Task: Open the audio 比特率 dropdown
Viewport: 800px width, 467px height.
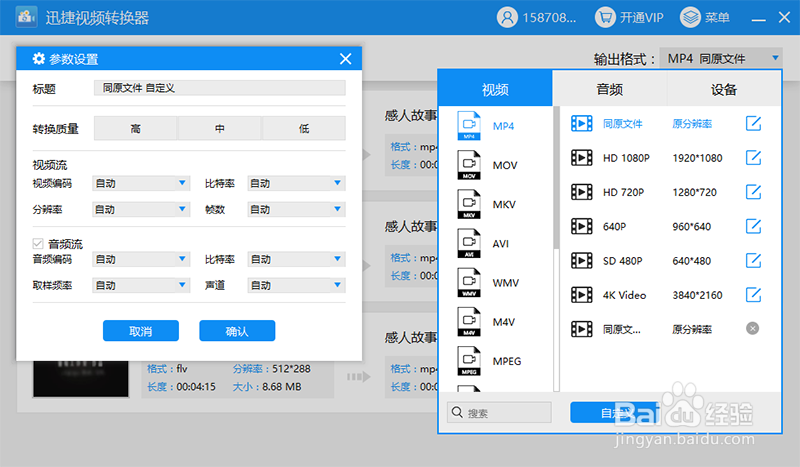Action: 296,259
